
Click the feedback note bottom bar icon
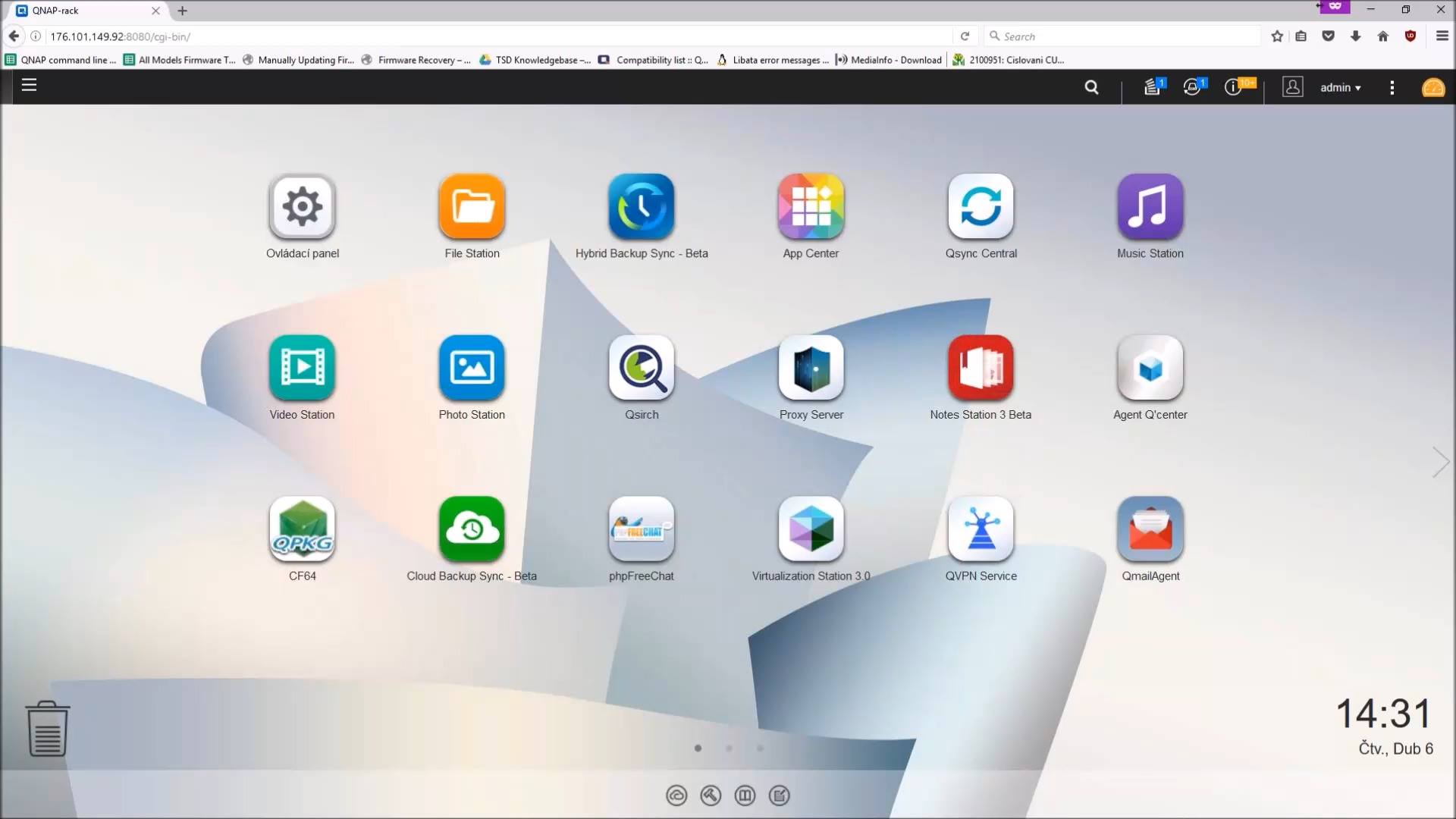(780, 795)
